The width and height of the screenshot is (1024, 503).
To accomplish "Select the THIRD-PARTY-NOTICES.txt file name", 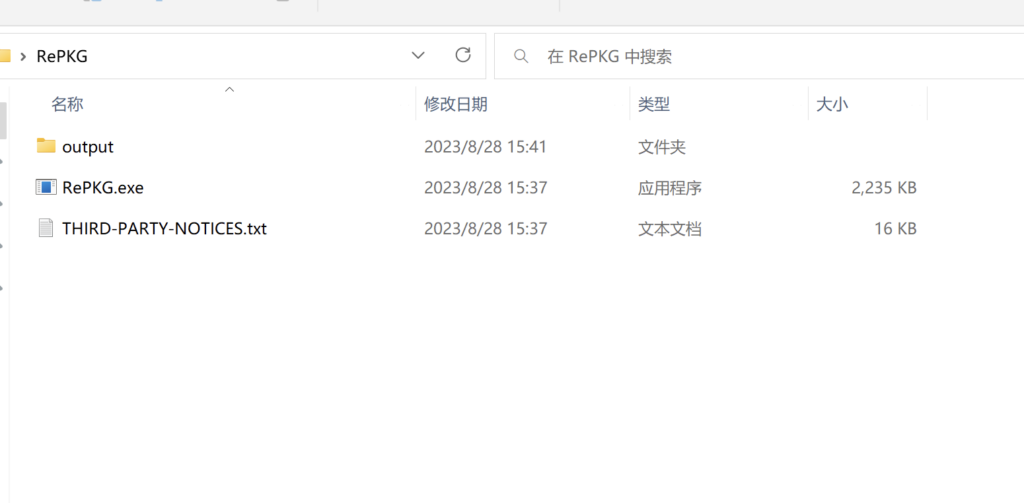I will [164, 229].
